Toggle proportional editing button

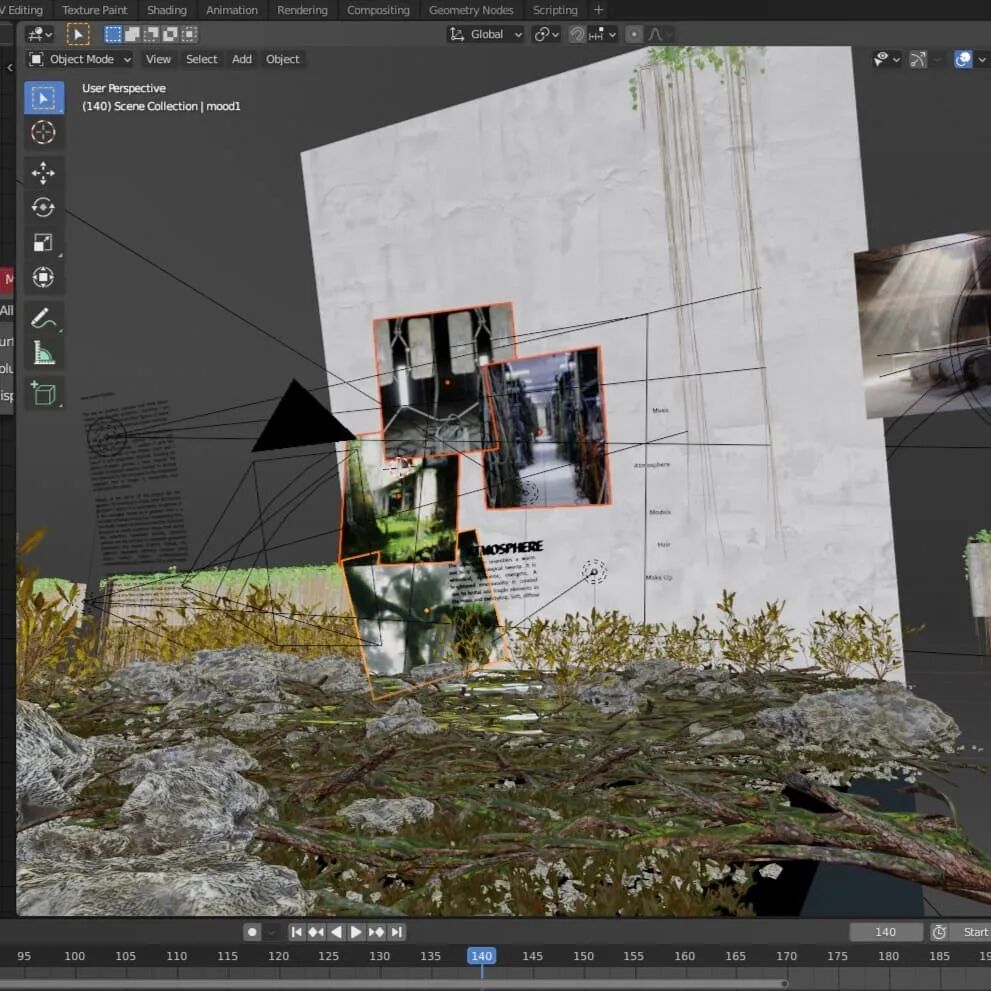[x=634, y=34]
